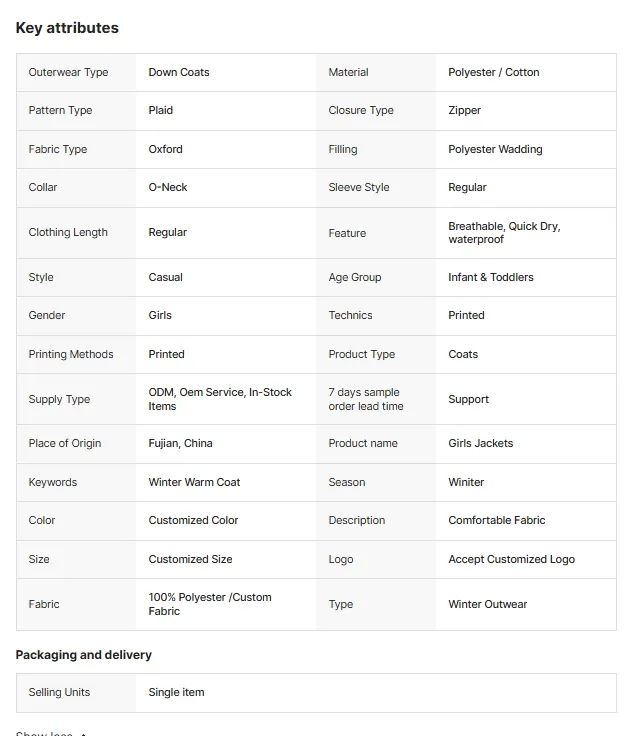Click the 100% Polyester /Custom Fabric value

pyautogui.click(x=210, y=604)
